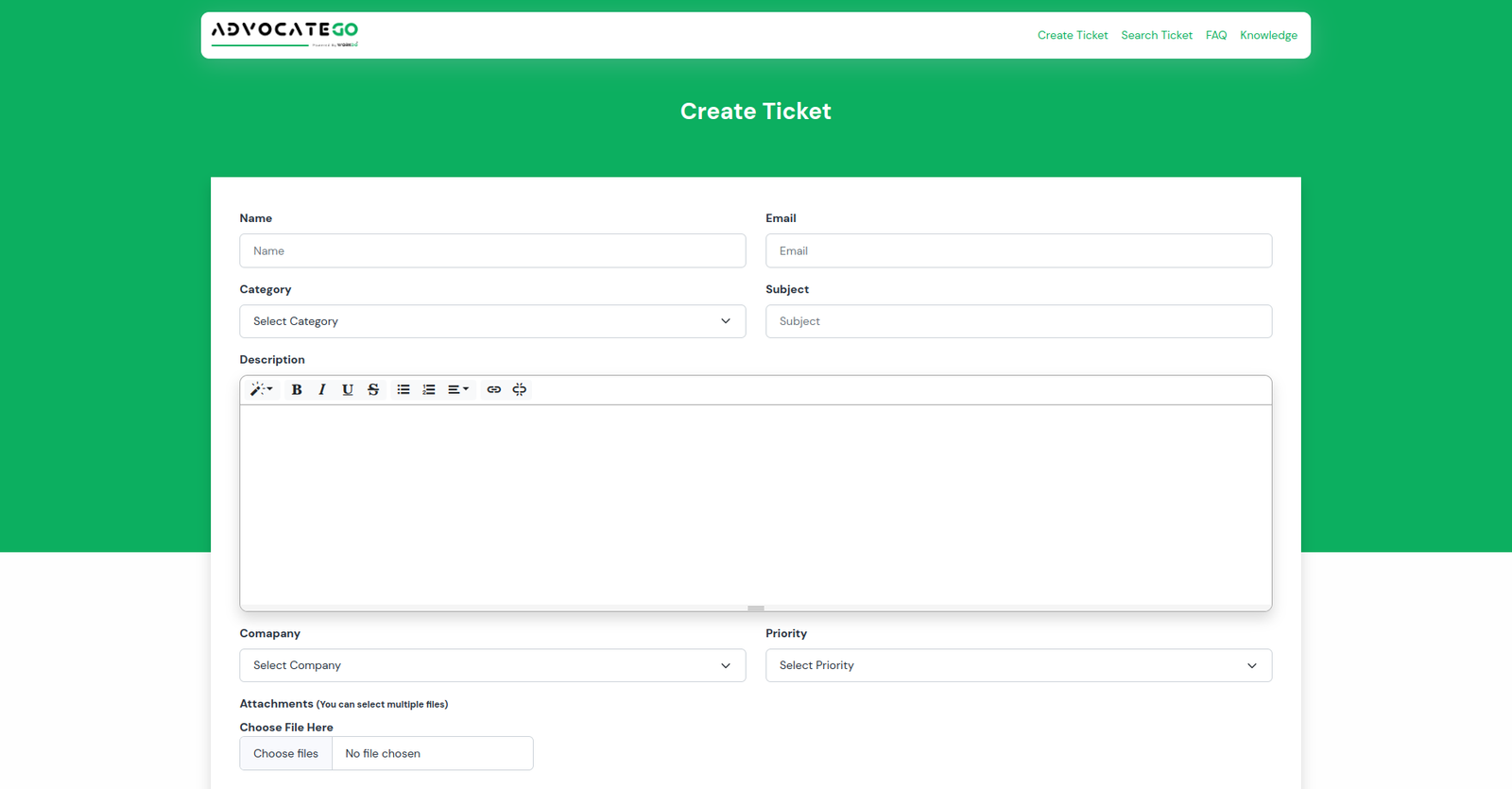Click the AdvocateGo logo
This screenshot has width=1512, height=789.
[x=284, y=33]
